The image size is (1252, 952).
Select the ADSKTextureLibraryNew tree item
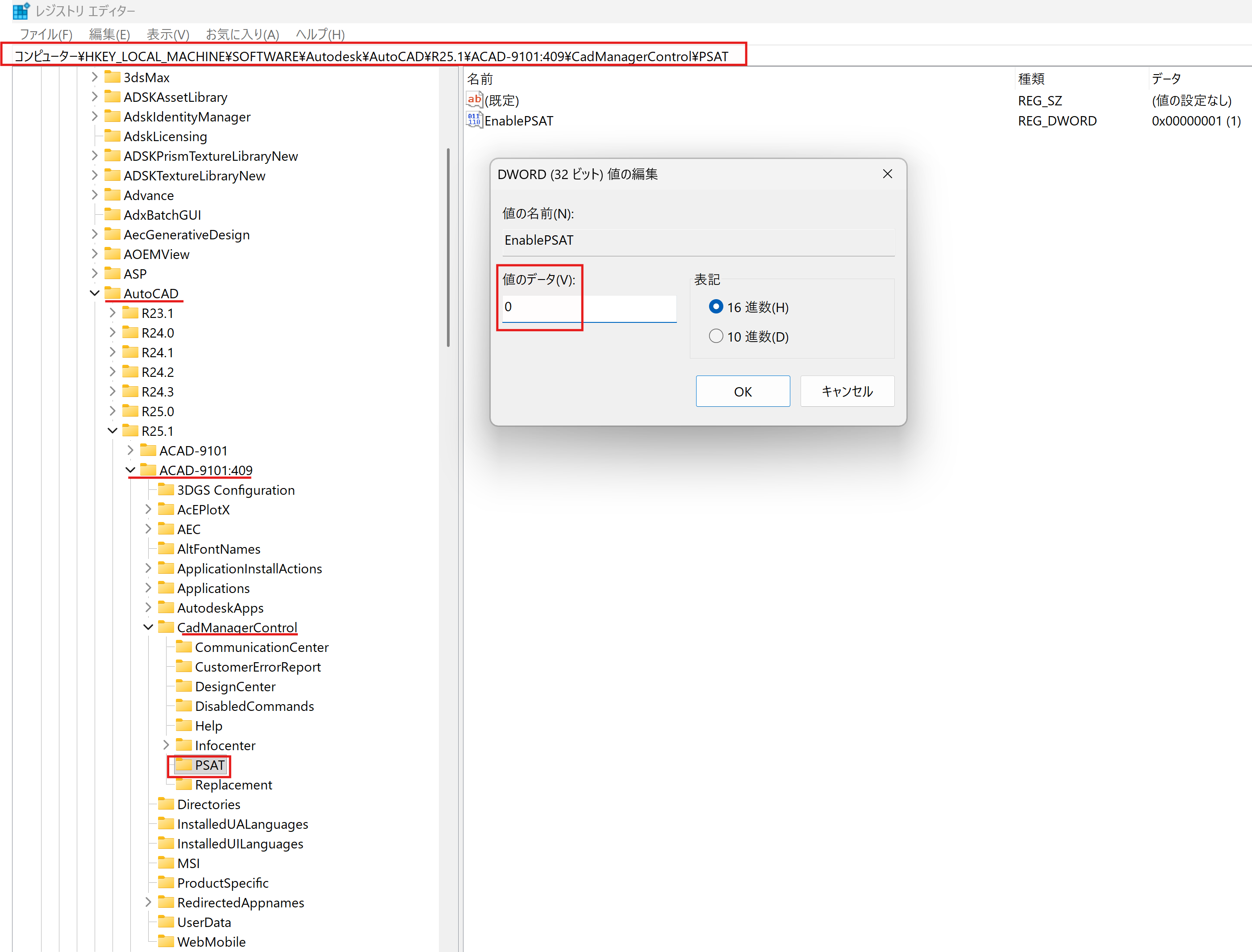pos(194,175)
